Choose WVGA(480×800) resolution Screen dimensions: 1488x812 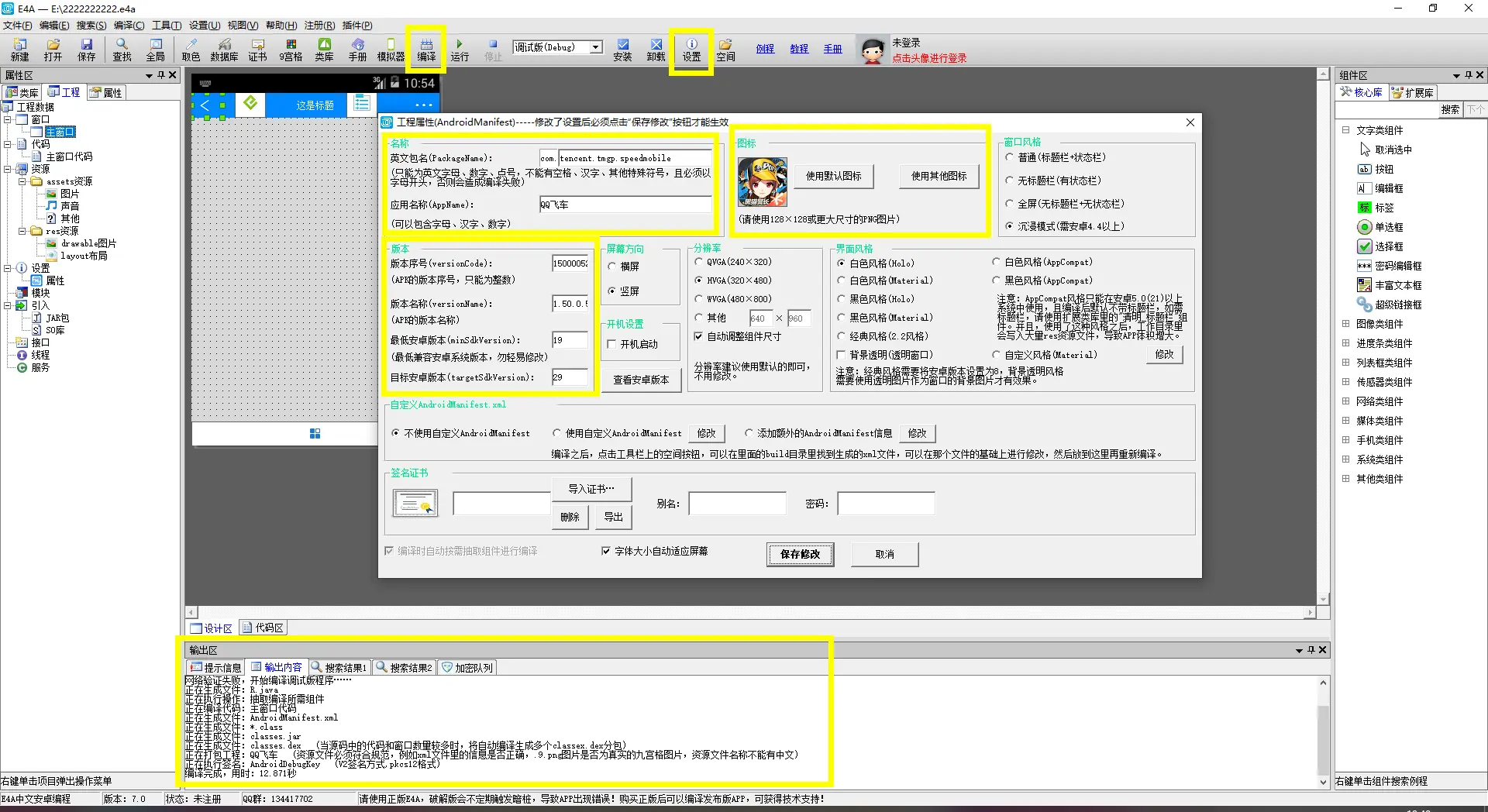[x=733, y=299]
